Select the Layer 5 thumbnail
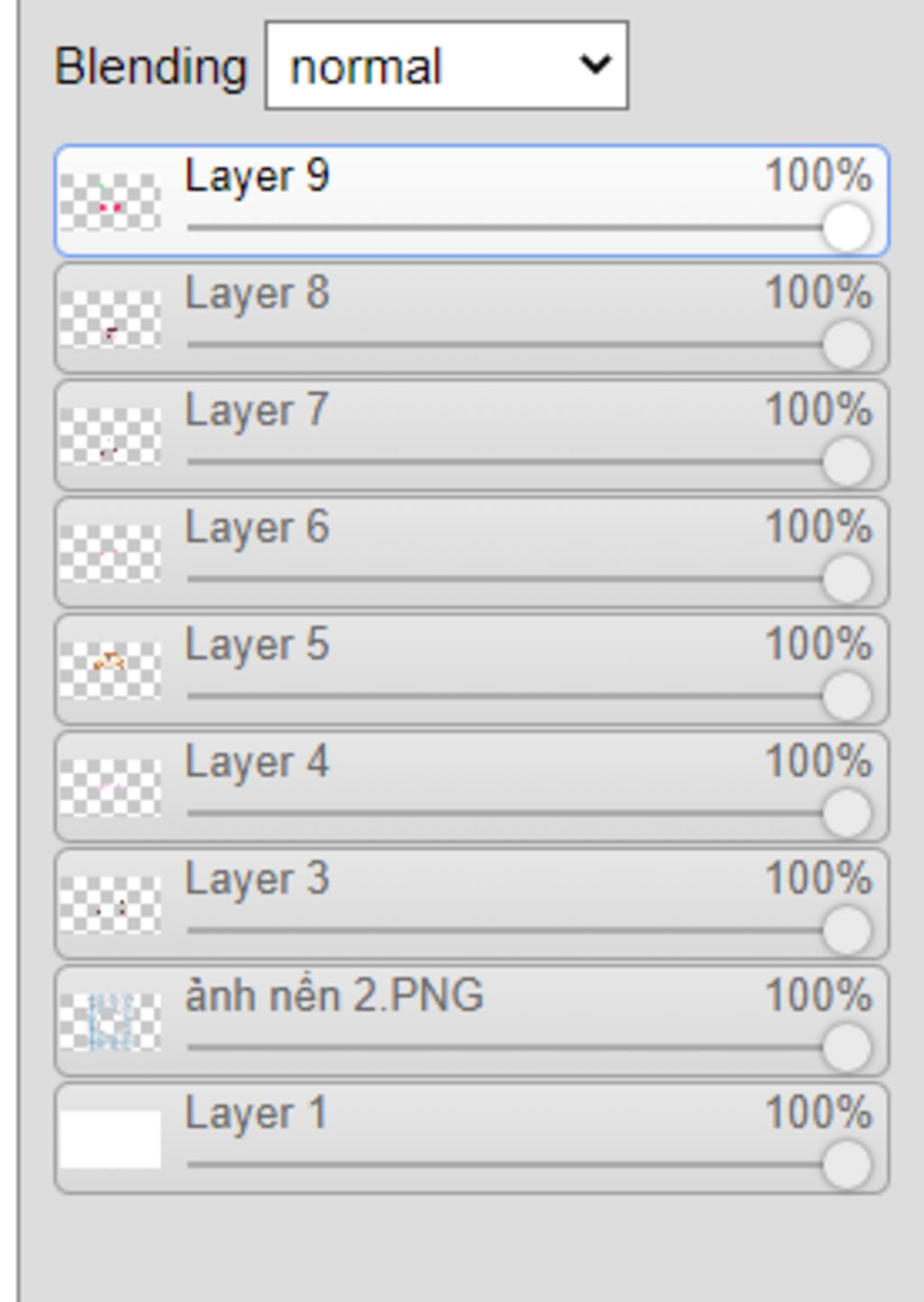Image resolution: width=924 pixels, height=1302 pixels. (x=110, y=670)
